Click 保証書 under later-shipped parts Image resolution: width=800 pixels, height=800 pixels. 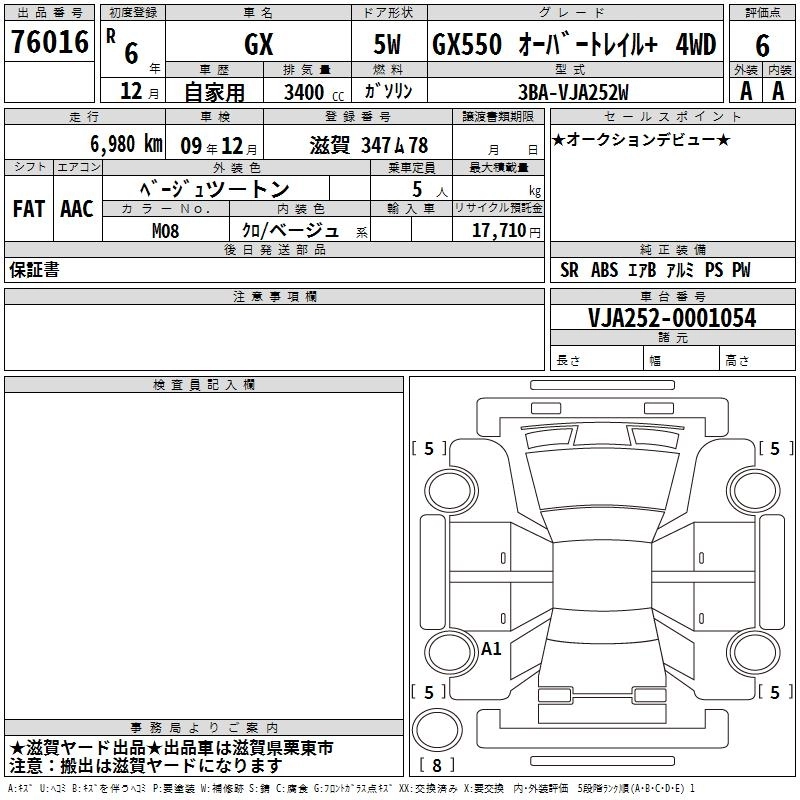point(34,270)
